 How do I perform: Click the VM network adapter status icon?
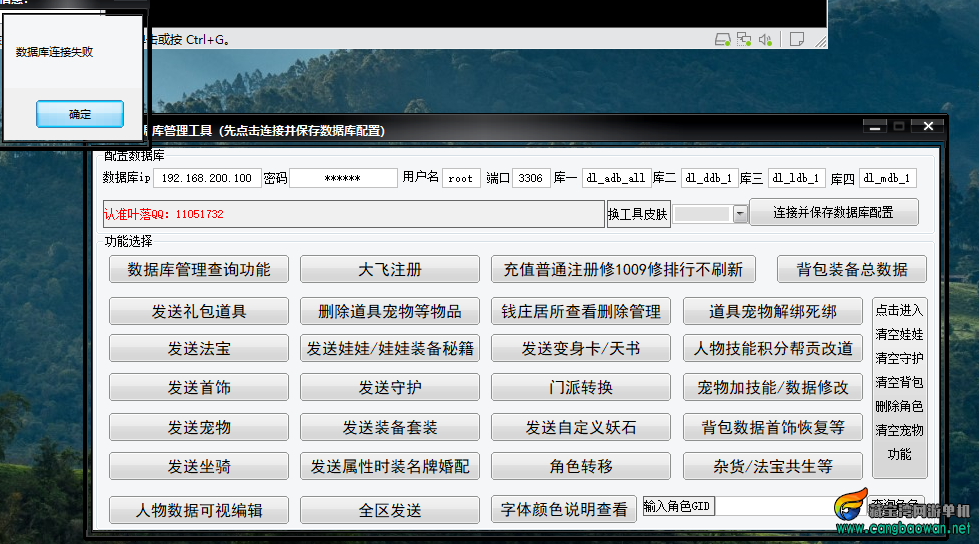744,39
